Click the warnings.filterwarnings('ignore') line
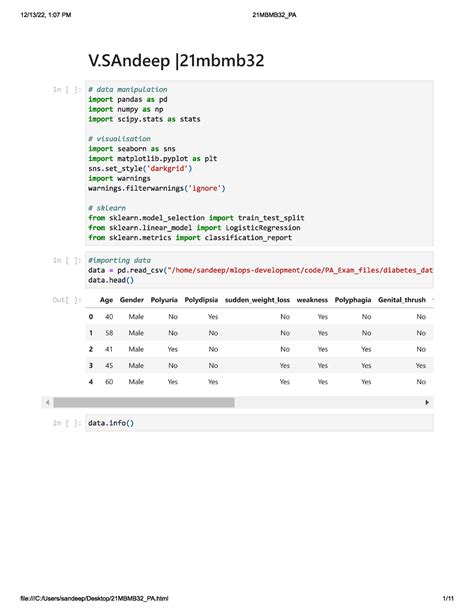Viewport: 474px width, 613px height. (157, 188)
